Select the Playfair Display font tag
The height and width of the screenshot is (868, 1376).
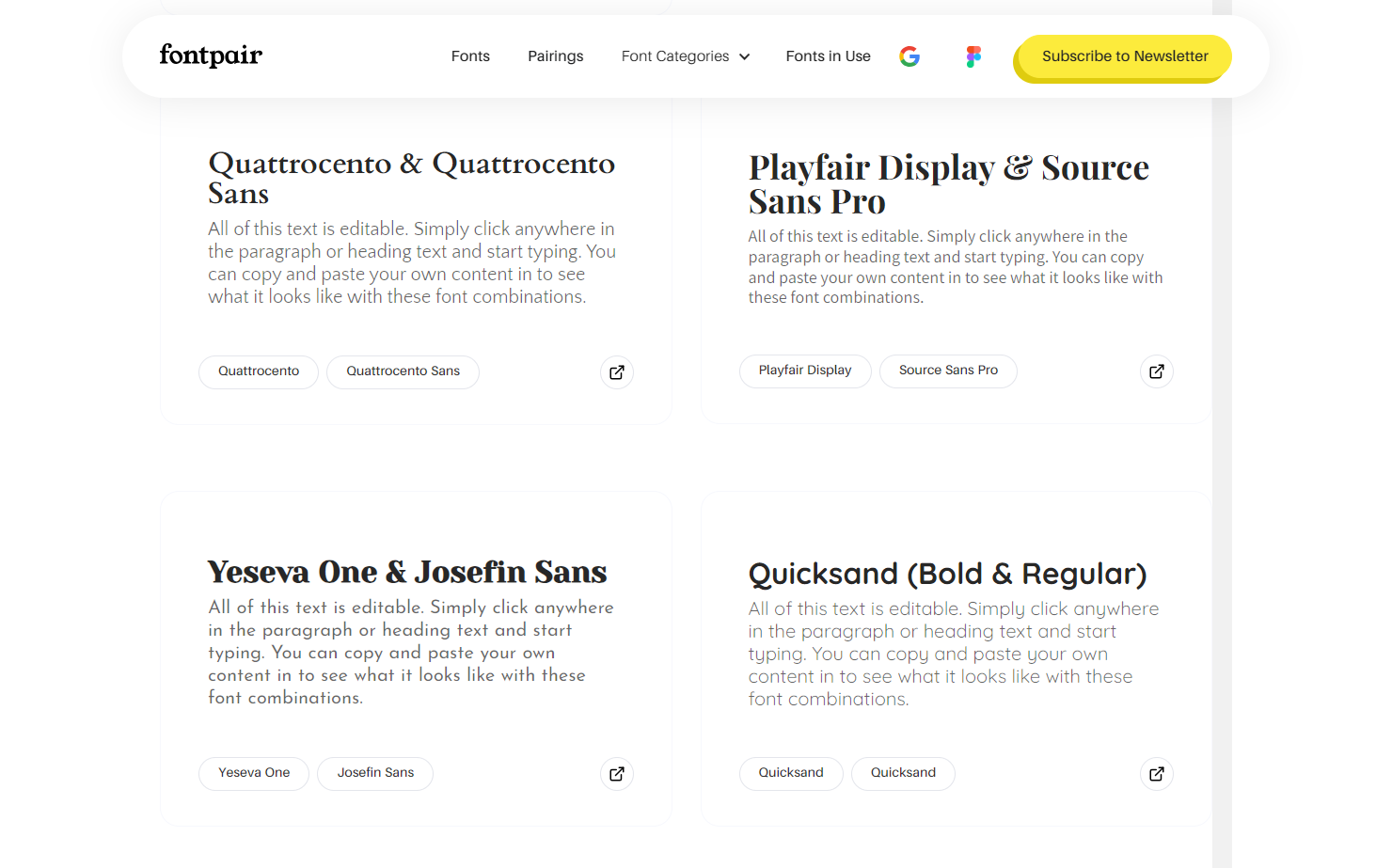pyautogui.click(x=805, y=371)
